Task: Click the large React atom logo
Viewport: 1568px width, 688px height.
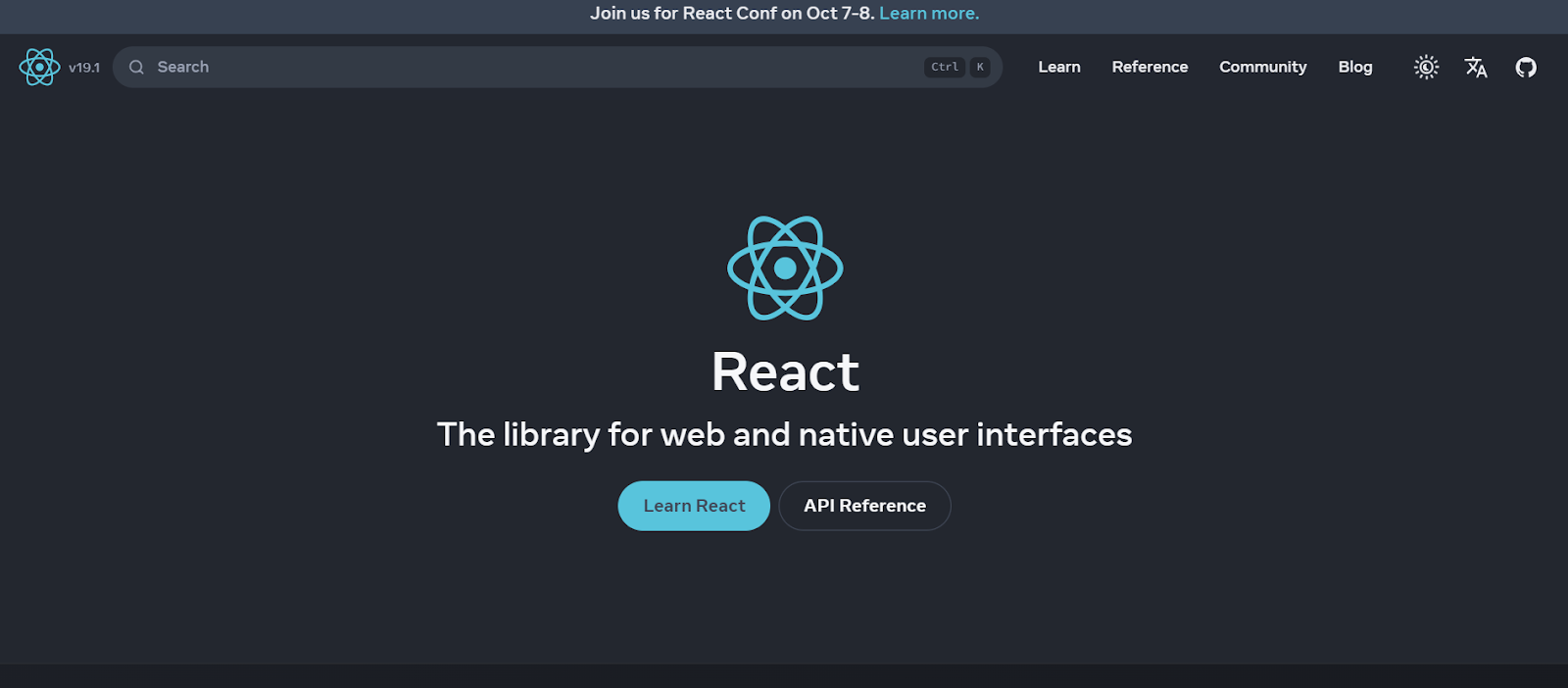Action: (785, 268)
